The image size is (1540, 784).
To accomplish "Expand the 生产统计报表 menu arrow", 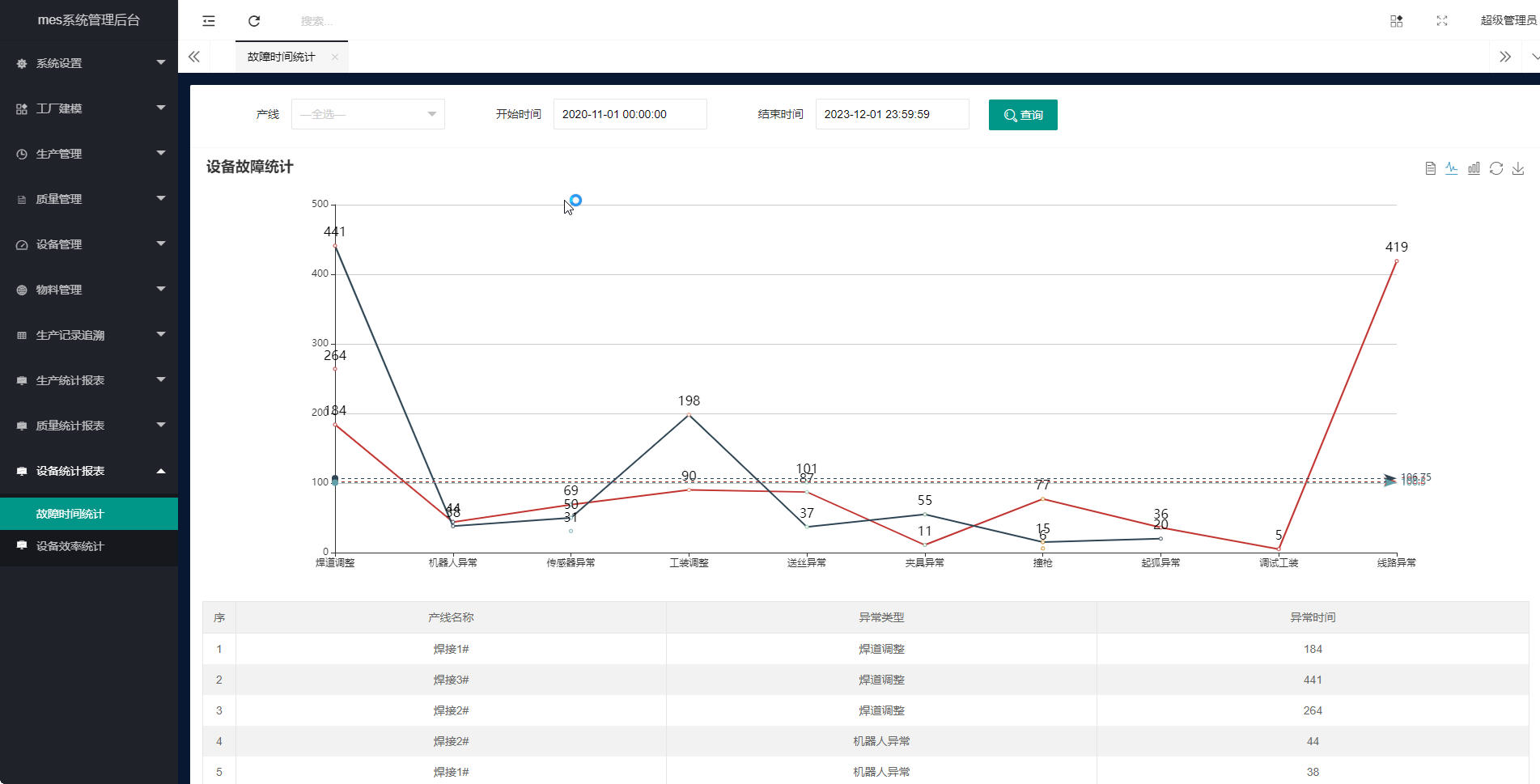I will coord(161,379).
